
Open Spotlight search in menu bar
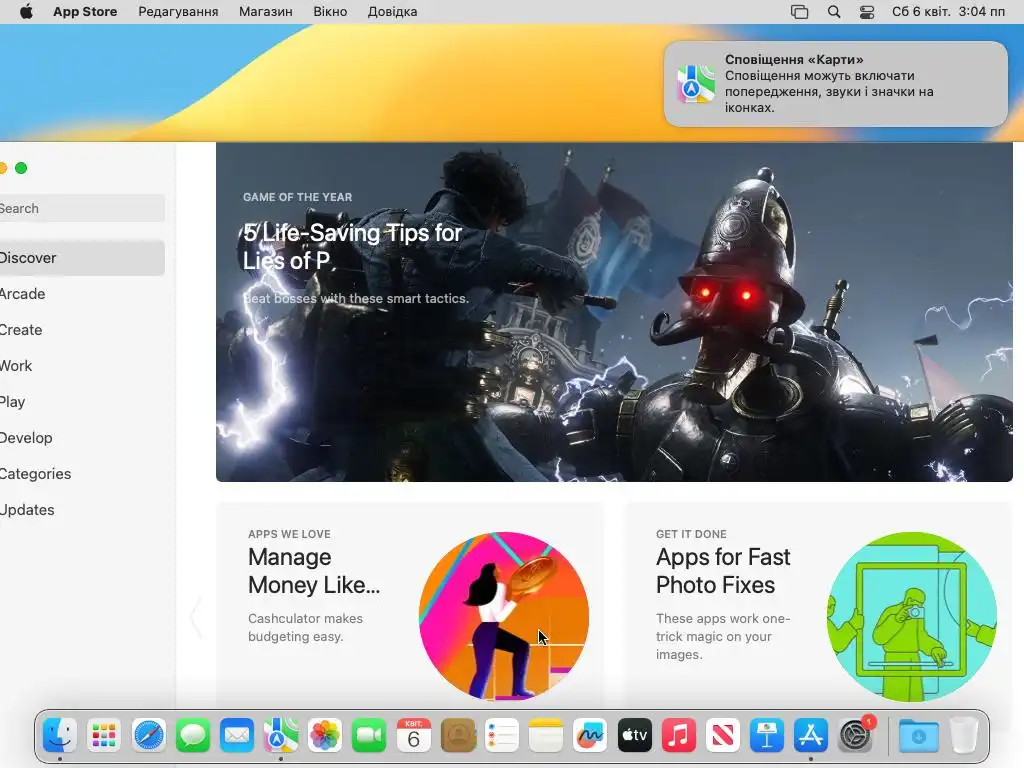point(834,12)
